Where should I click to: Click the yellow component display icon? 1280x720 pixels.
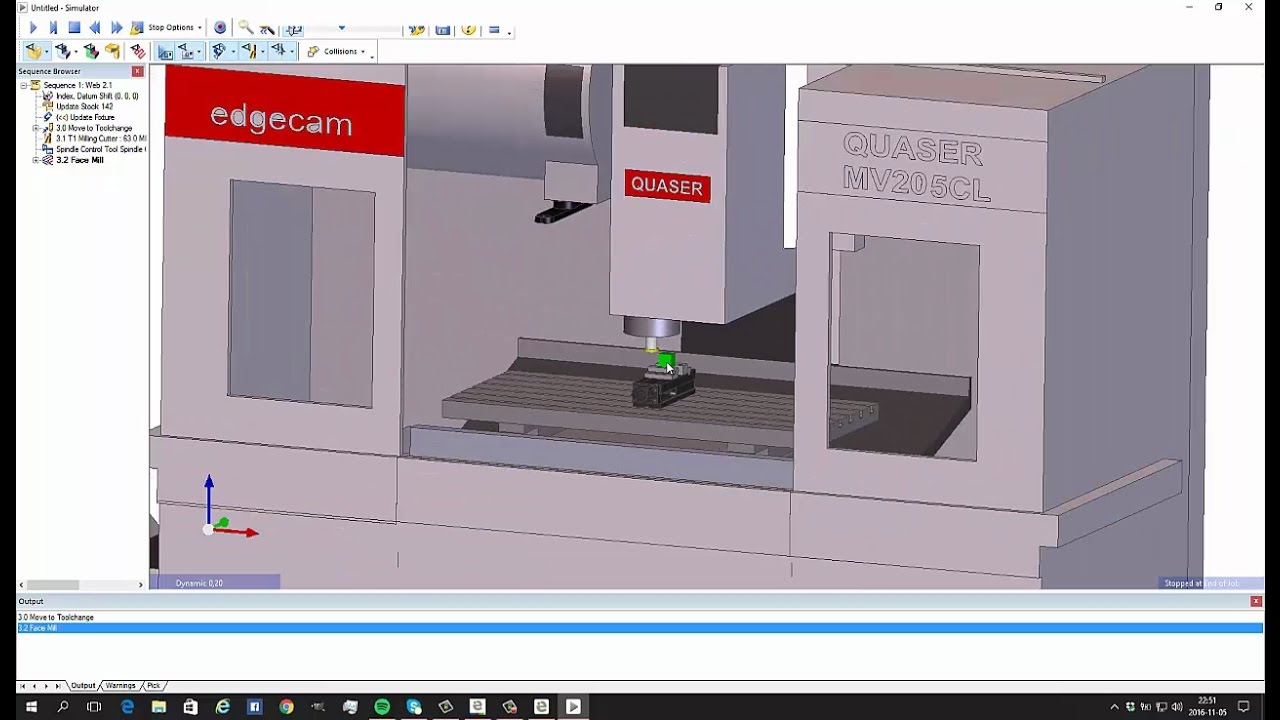point(112,51)
